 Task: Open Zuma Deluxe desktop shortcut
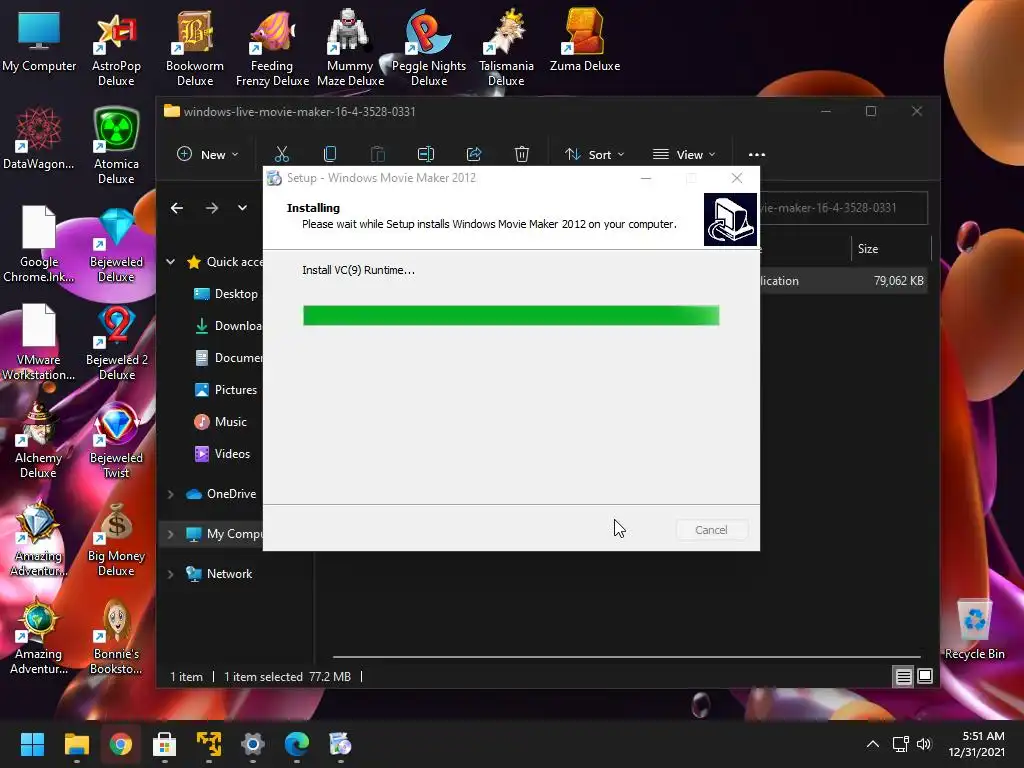[x=584, y=40]
